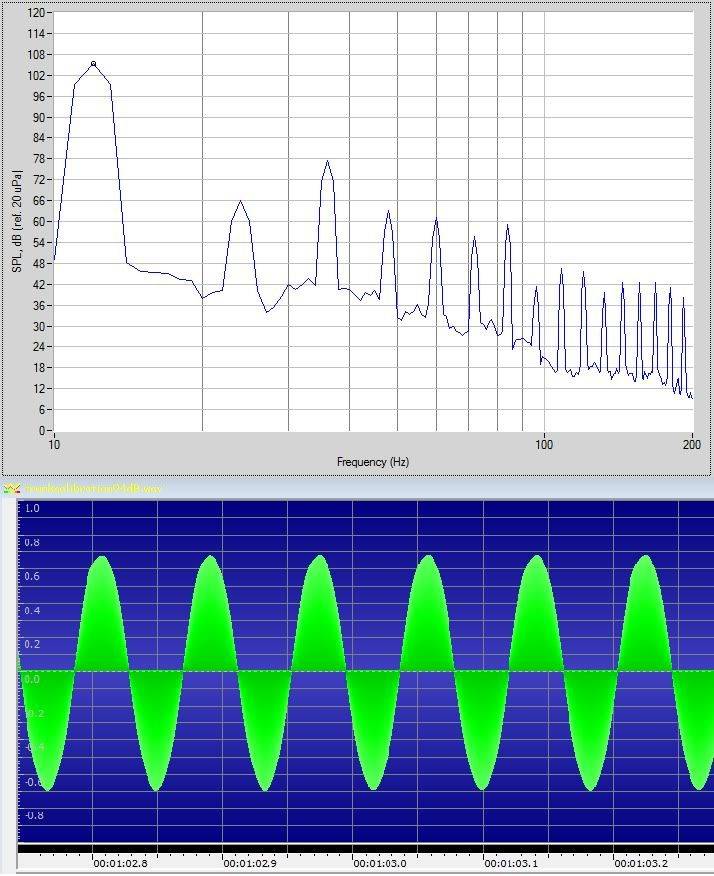This screenshot has width=714, height=876.
Task: Click the 00:01:03.2 time ruler label
Action: 641,864
